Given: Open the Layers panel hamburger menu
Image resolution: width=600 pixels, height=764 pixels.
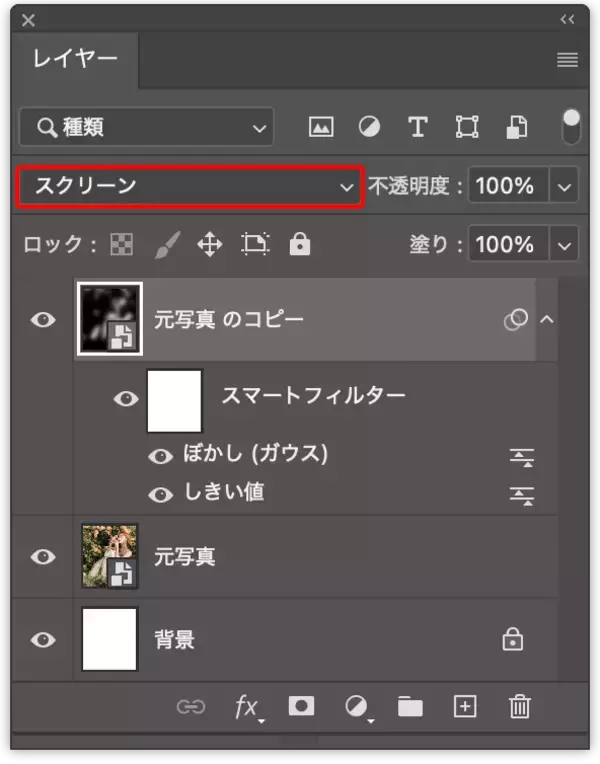Looking at the screenshot, I should tap(567, 60).
